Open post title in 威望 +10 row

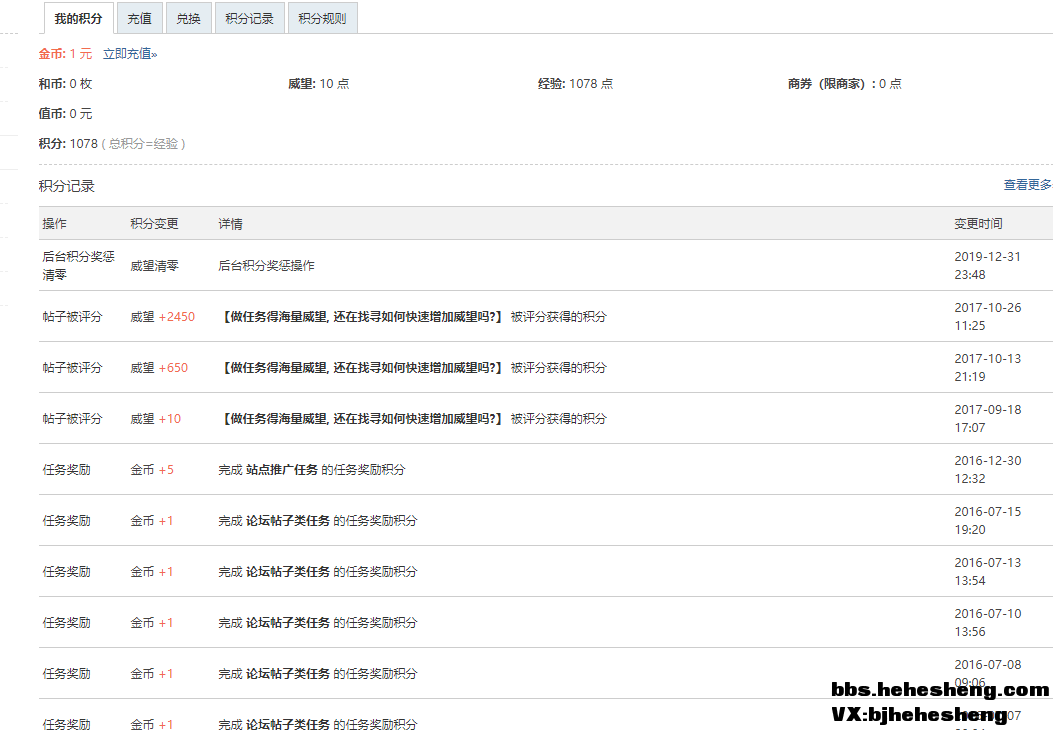(363, 419)
